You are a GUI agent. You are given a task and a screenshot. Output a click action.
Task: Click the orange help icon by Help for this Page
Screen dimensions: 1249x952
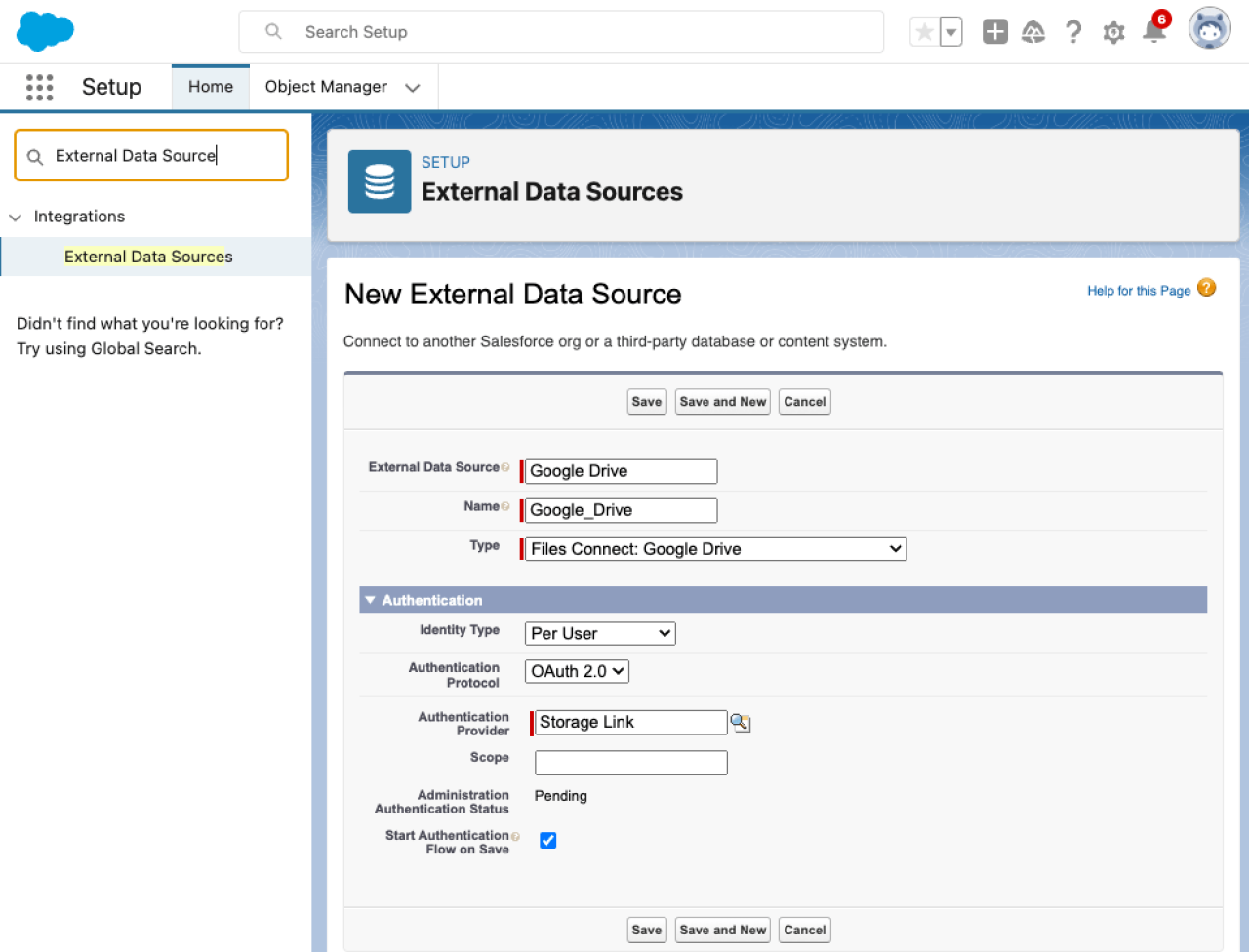tap(1207, 288)
